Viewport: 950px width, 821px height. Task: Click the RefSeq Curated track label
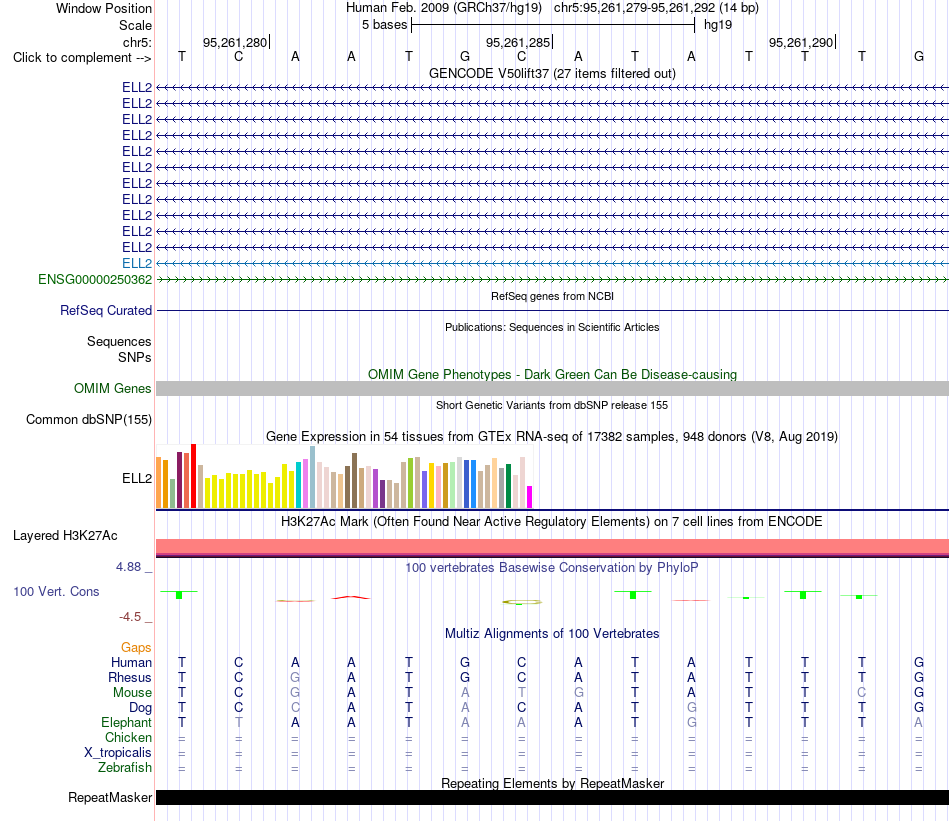[x=106, y=310]
